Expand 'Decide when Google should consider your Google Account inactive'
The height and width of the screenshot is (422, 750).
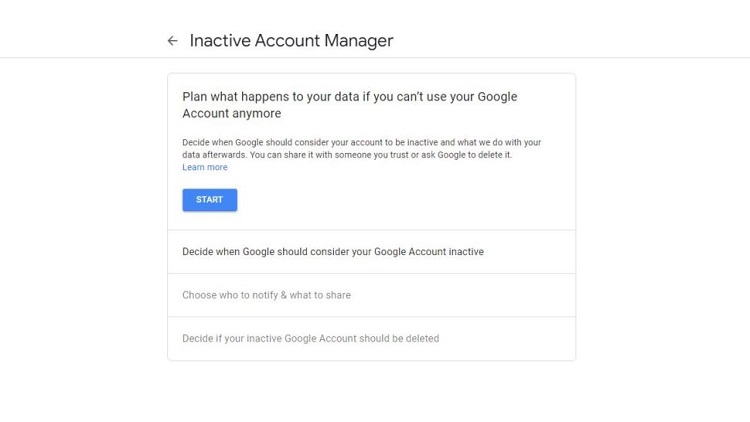[333, 252]
